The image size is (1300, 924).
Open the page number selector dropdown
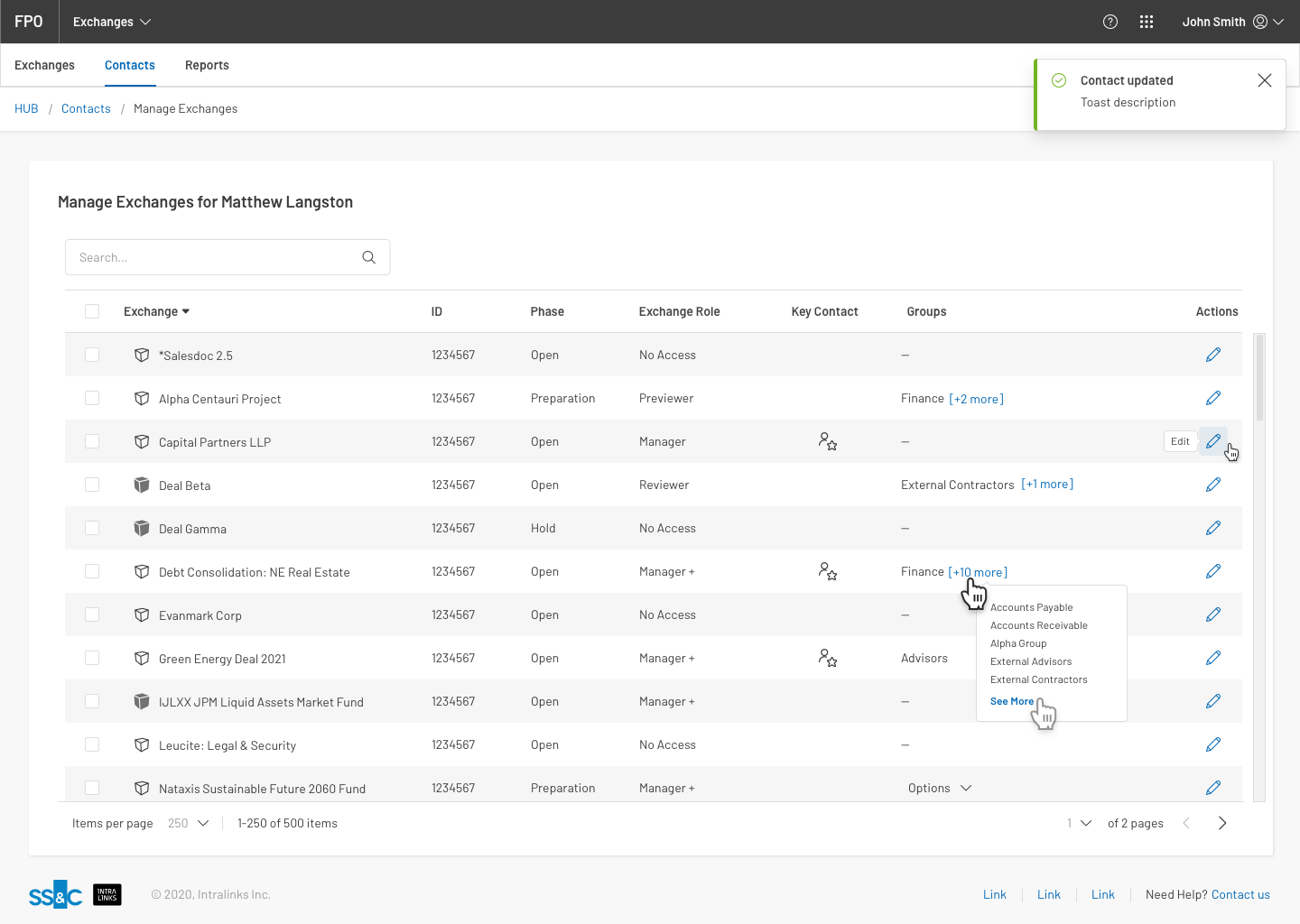[x=1080, y=823]
